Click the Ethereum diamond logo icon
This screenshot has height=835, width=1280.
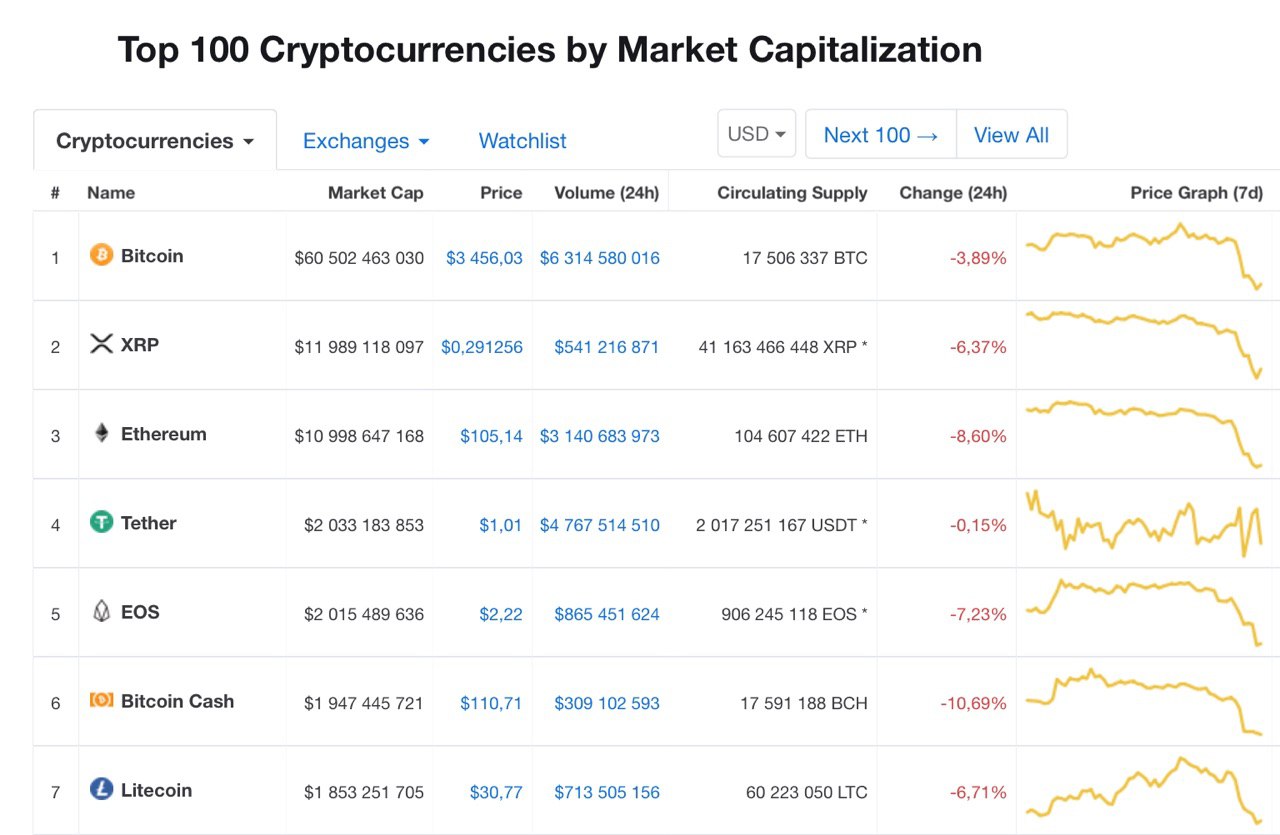pyautogui.click(x=101, y=433)
